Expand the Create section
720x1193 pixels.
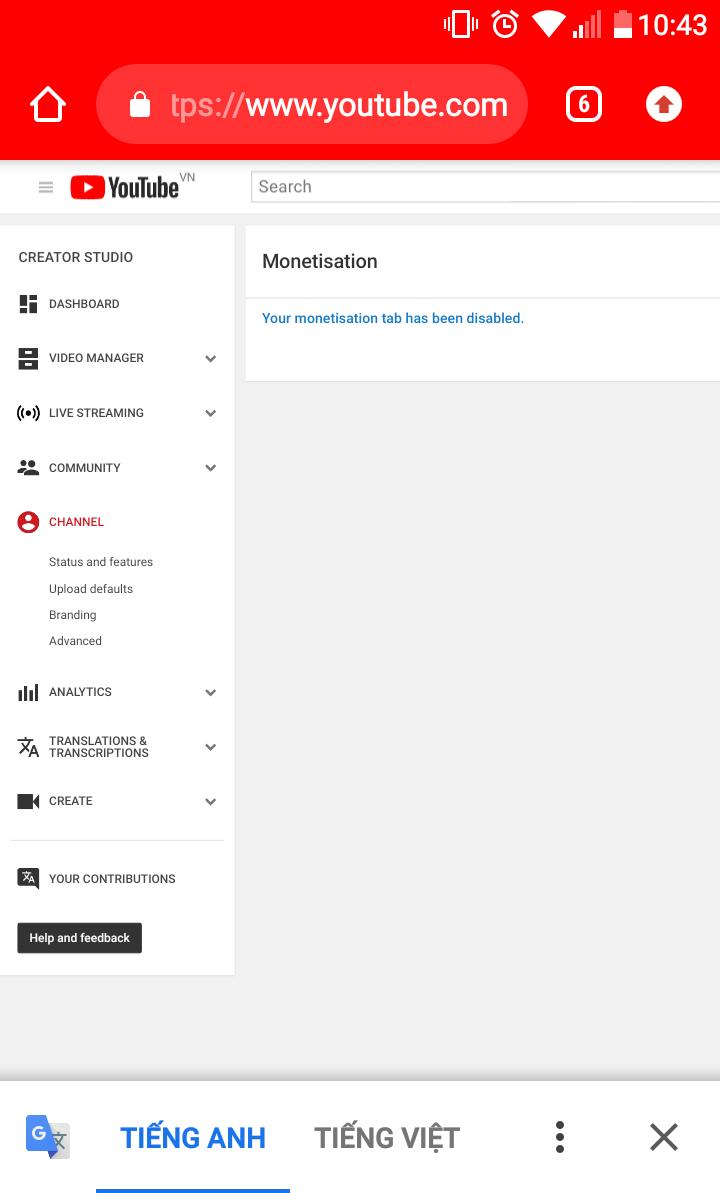(211, 801)
